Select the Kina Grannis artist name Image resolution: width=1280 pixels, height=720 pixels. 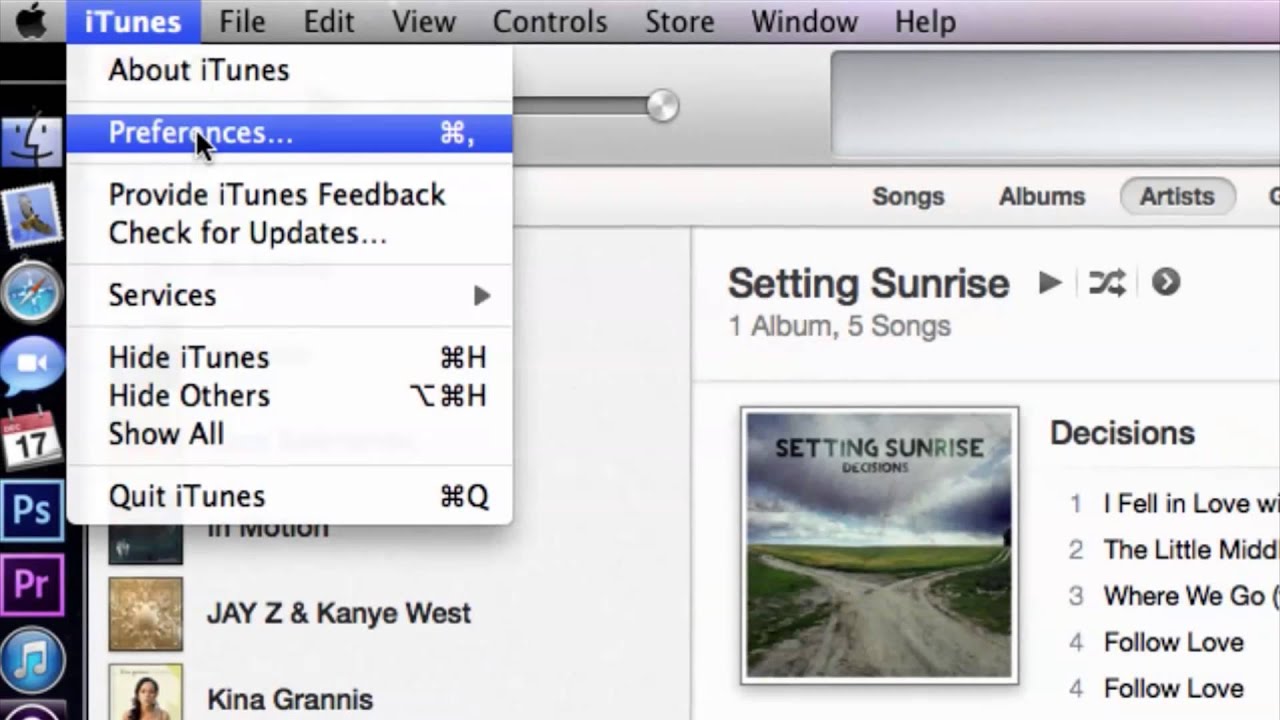(x=290, y=700)
